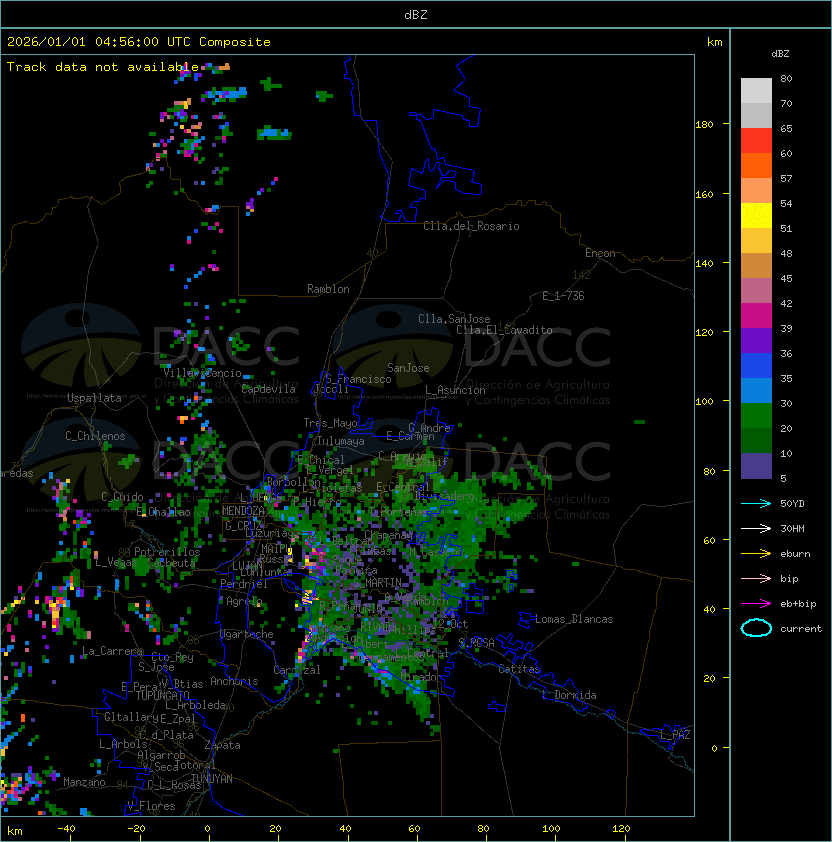Select the magenta eb+bip arrow icon
Screen dimensions: 832x842
[x=756, y=603]
